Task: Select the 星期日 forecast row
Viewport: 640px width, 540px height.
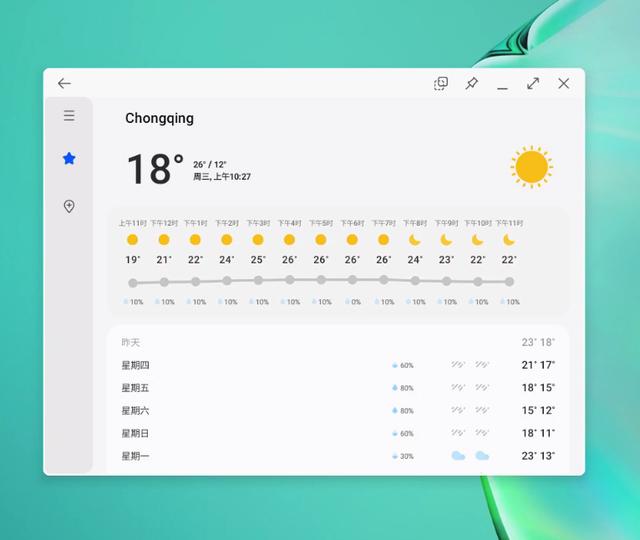Action: [x=337, y=433]
